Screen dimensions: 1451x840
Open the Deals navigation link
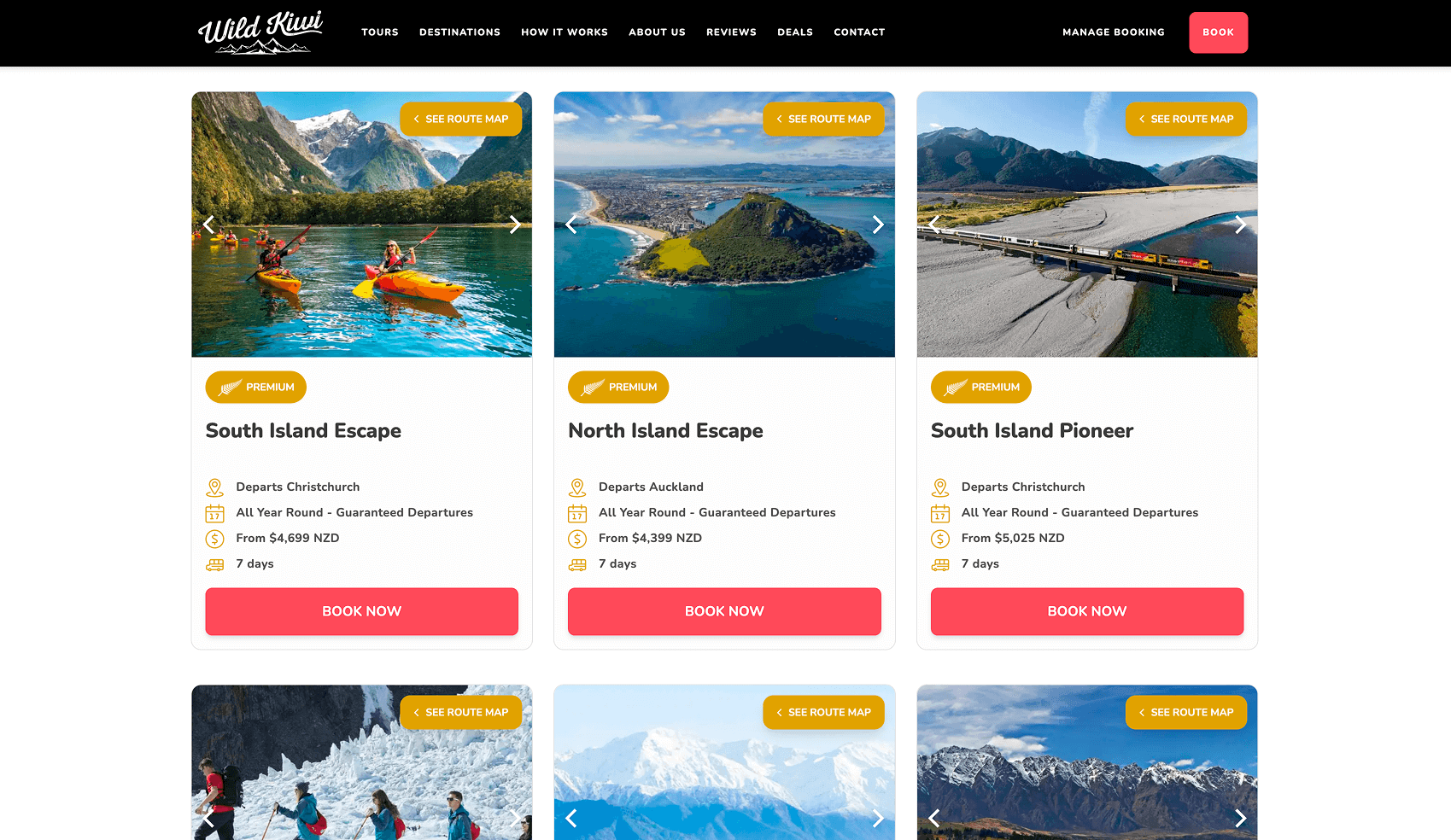(795, 32)
